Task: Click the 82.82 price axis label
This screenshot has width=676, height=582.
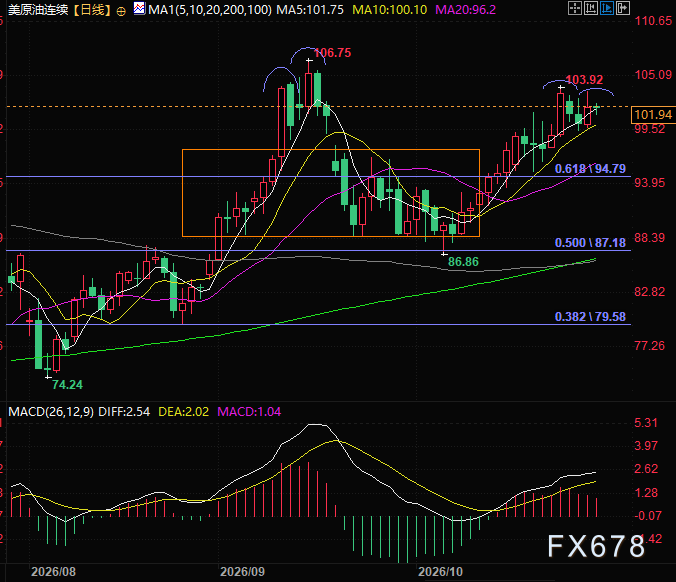Action: click(x=650, y=292)
